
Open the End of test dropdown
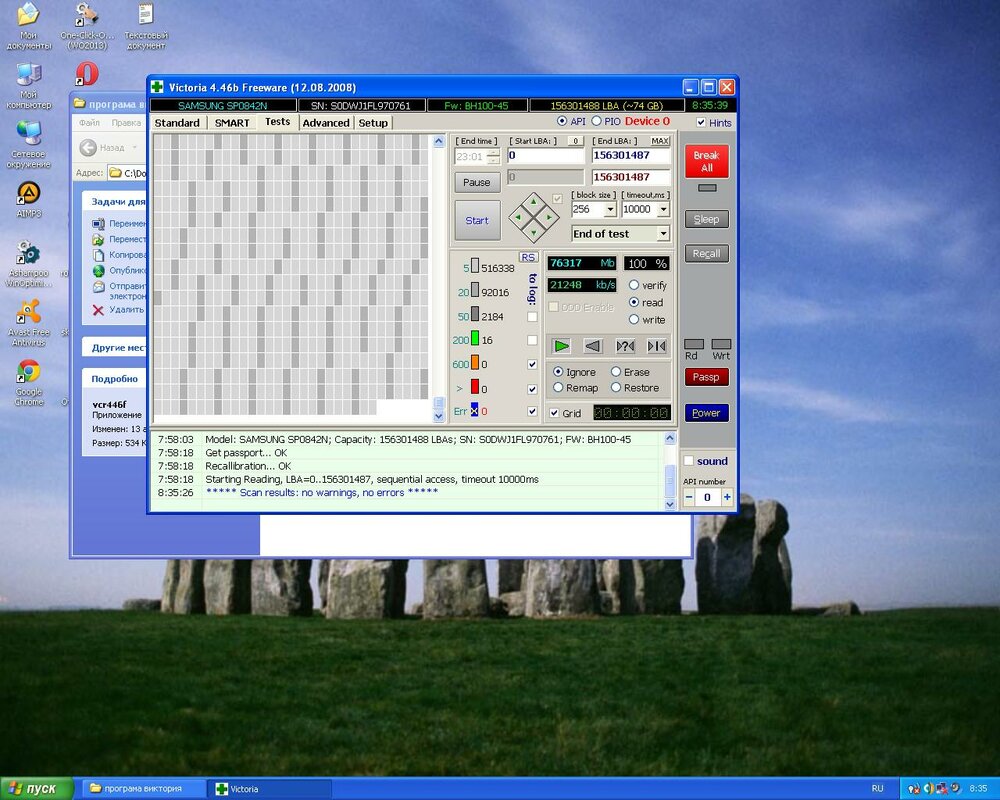click(662, 232)
